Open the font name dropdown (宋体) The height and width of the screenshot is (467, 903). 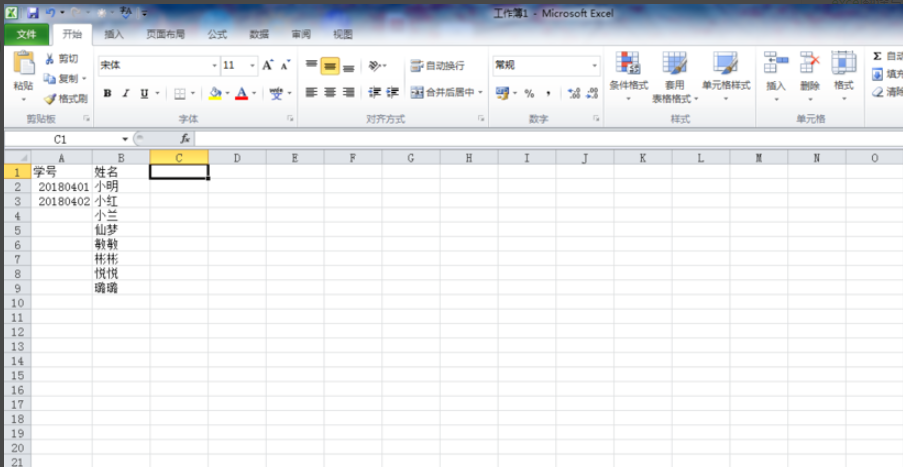tap(214, 65)
